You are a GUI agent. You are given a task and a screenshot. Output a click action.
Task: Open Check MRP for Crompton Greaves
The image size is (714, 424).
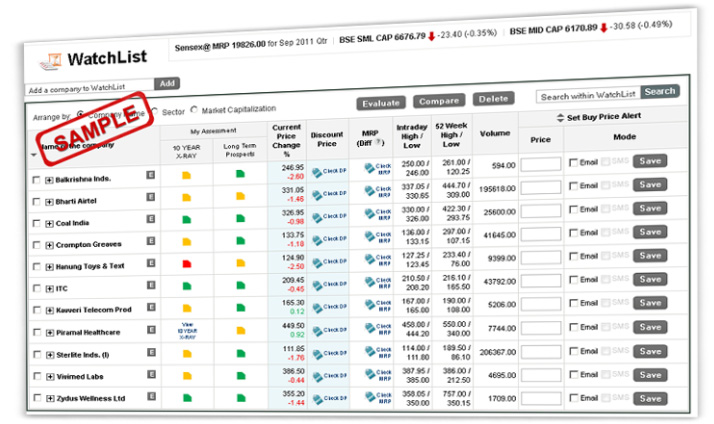click(378, 237)
